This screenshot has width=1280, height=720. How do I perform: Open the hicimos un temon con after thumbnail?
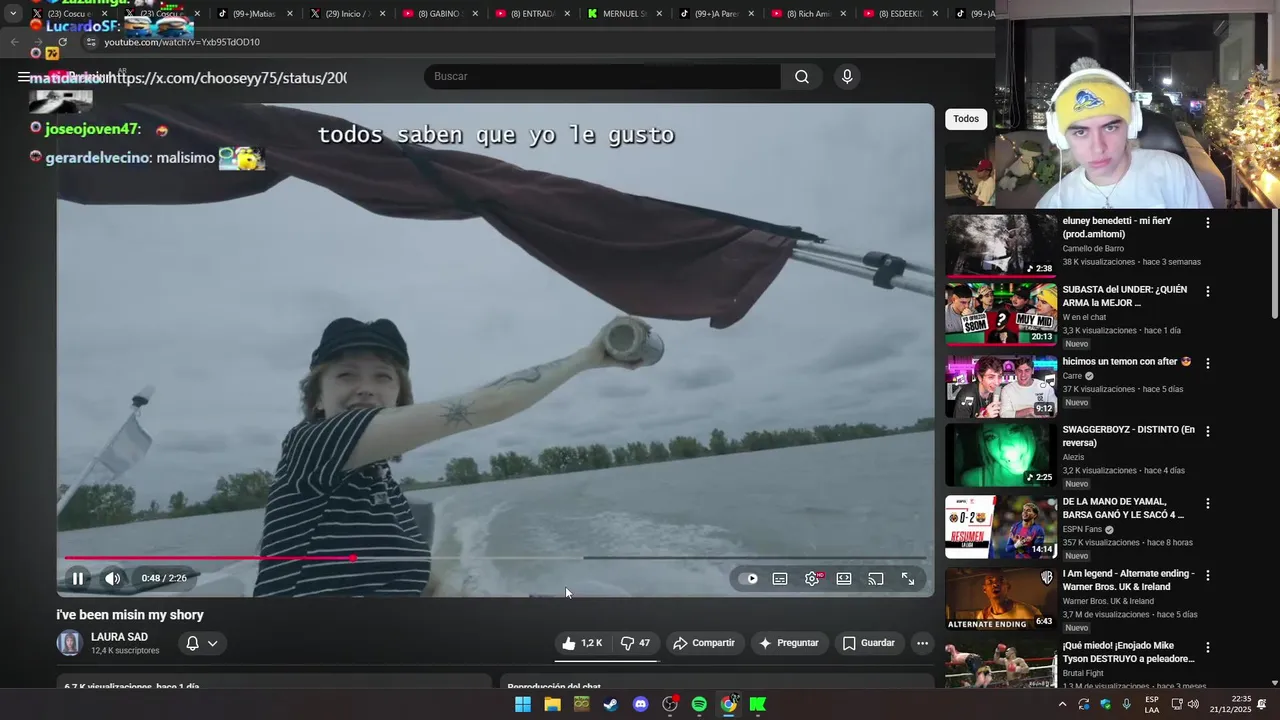pyautogui.click(x=1001, y=386)
